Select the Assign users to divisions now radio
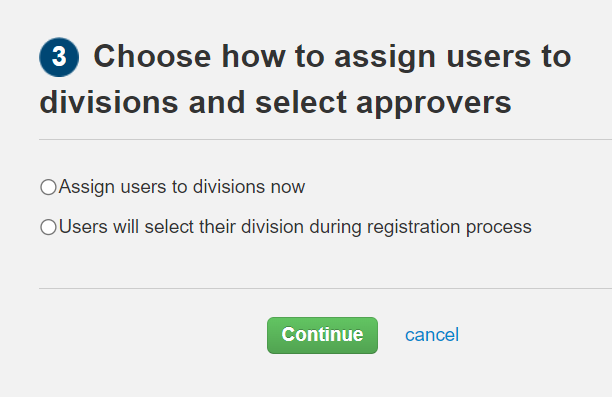The image size is (612, 397). 48,187
